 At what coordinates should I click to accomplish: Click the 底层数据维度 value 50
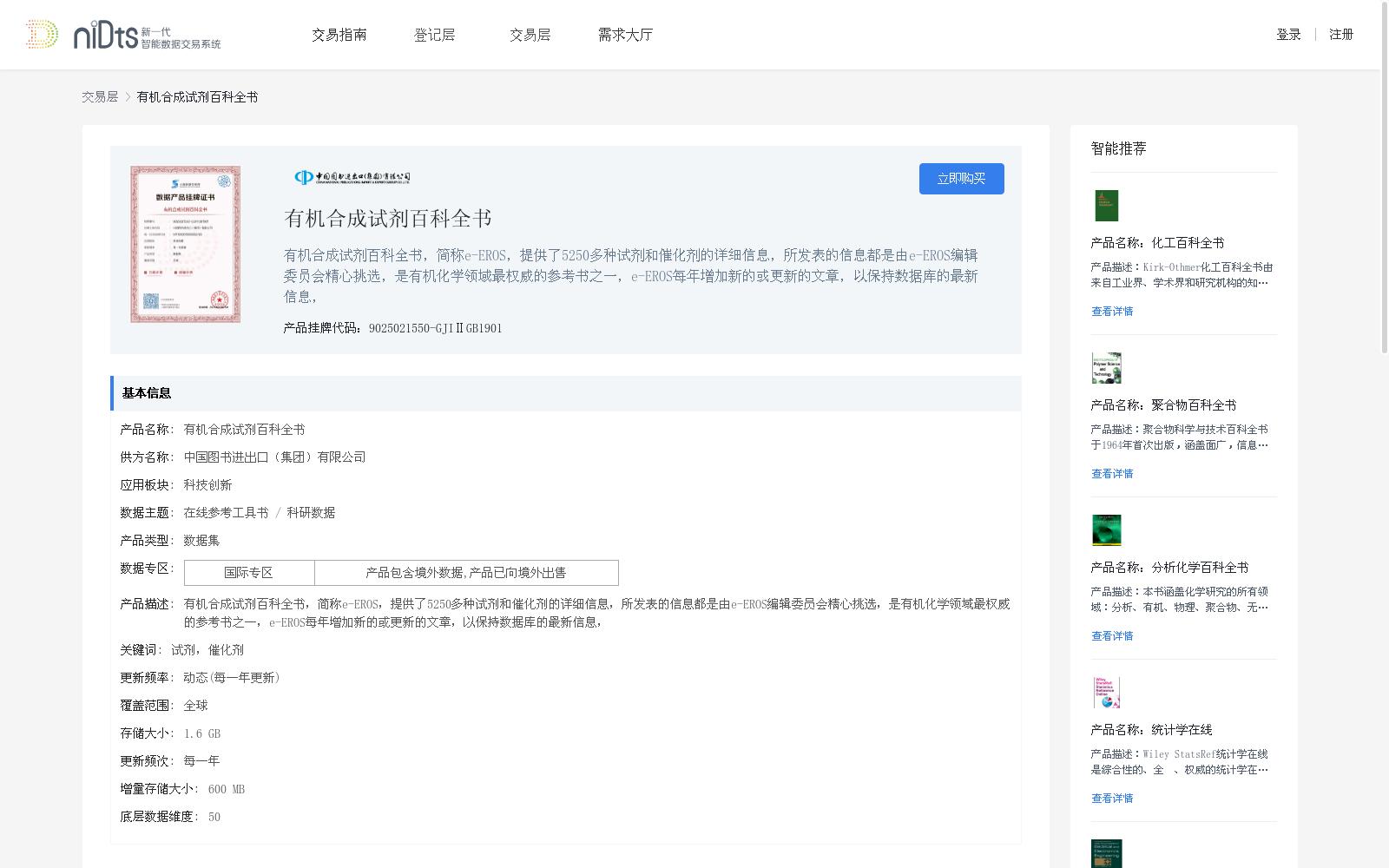(x=214, y=817)
